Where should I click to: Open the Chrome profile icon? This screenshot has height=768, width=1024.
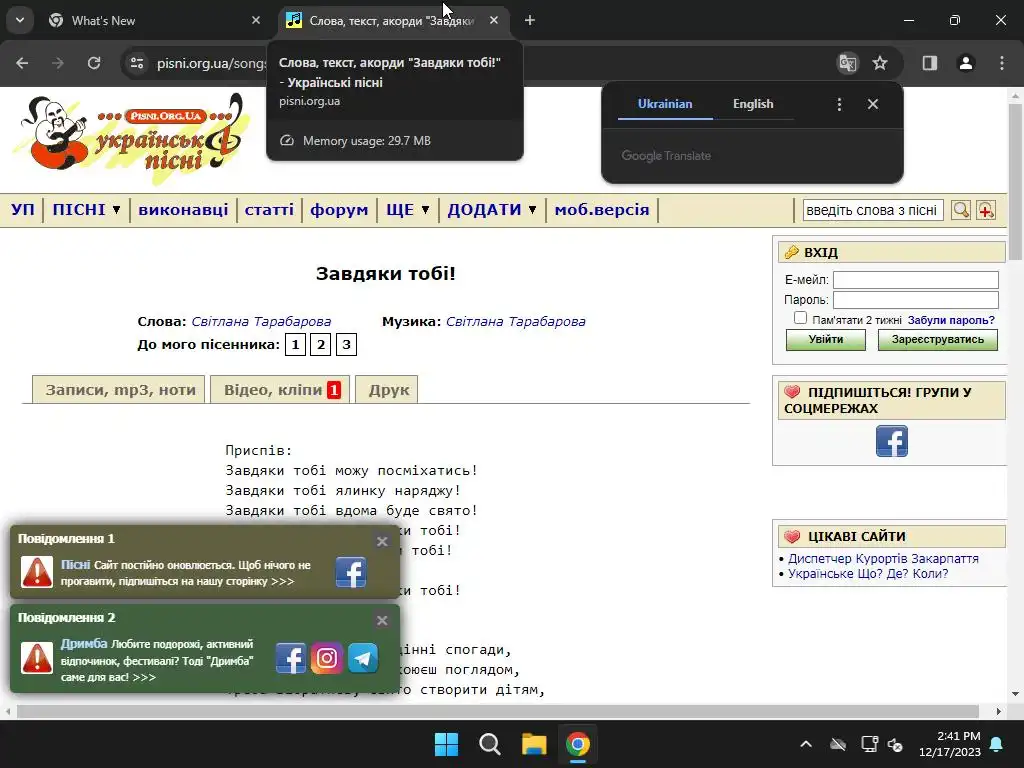pos(966,63)
